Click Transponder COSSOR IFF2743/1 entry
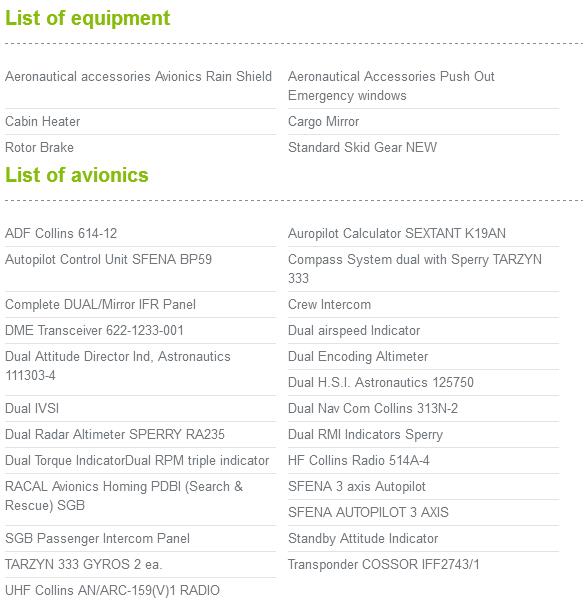The height and width of the screenshot is (602, 588). (384, 564)
